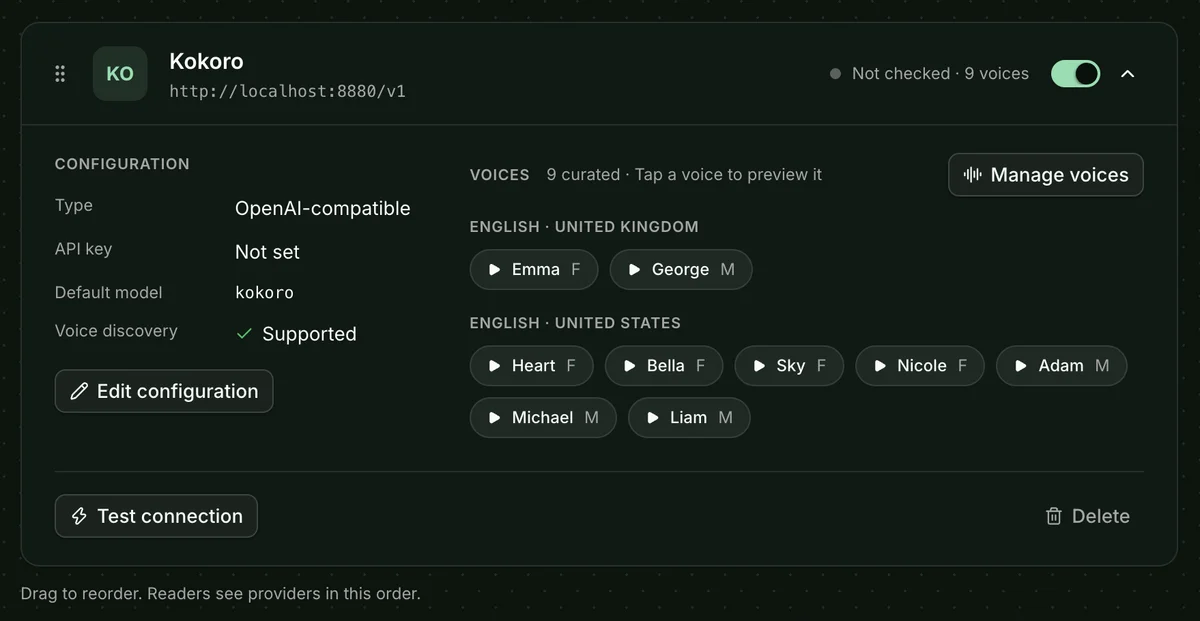Click the lightning bolt icon in Test connection
Screen dimensions: 1200x621
[79, 516]
